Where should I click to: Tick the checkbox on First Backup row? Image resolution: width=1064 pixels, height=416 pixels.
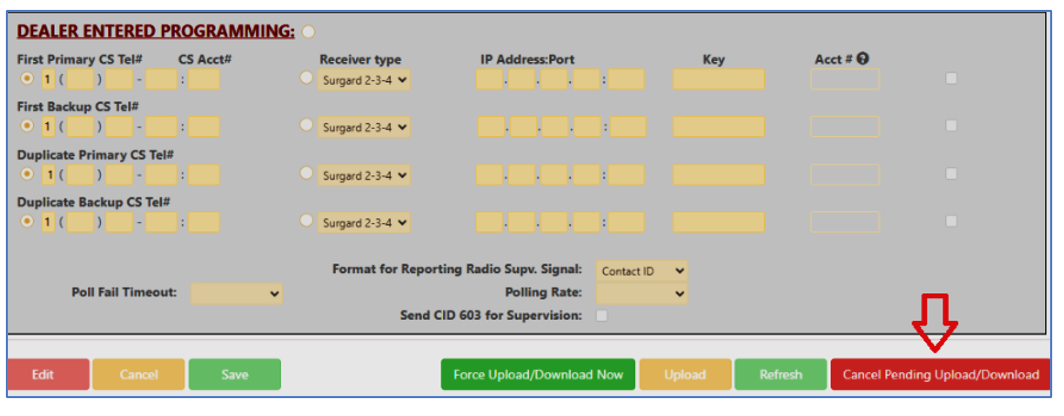click(x=951, y=126)
